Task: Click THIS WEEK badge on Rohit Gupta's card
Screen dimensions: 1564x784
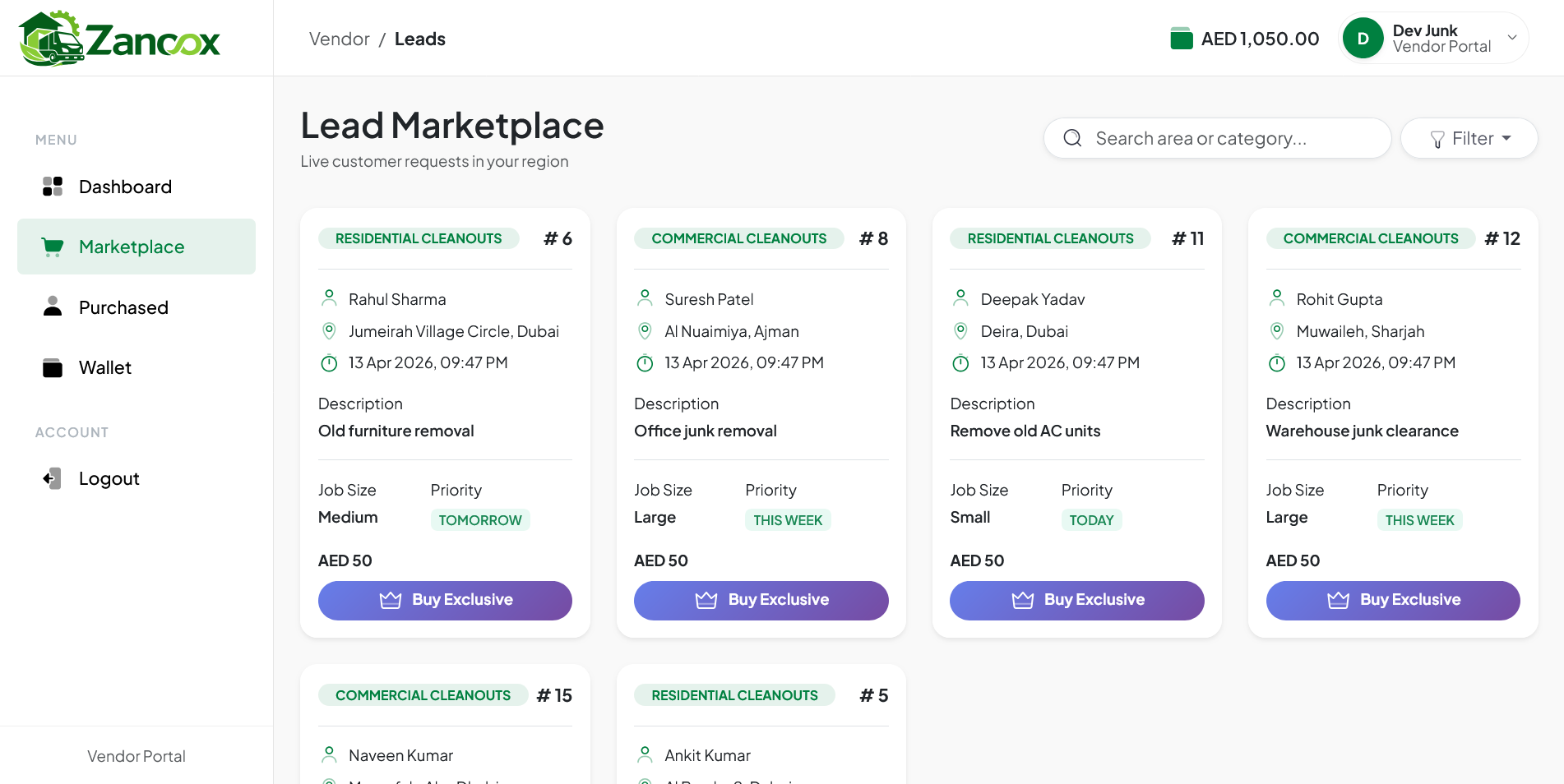Action: pos(1419,520)
